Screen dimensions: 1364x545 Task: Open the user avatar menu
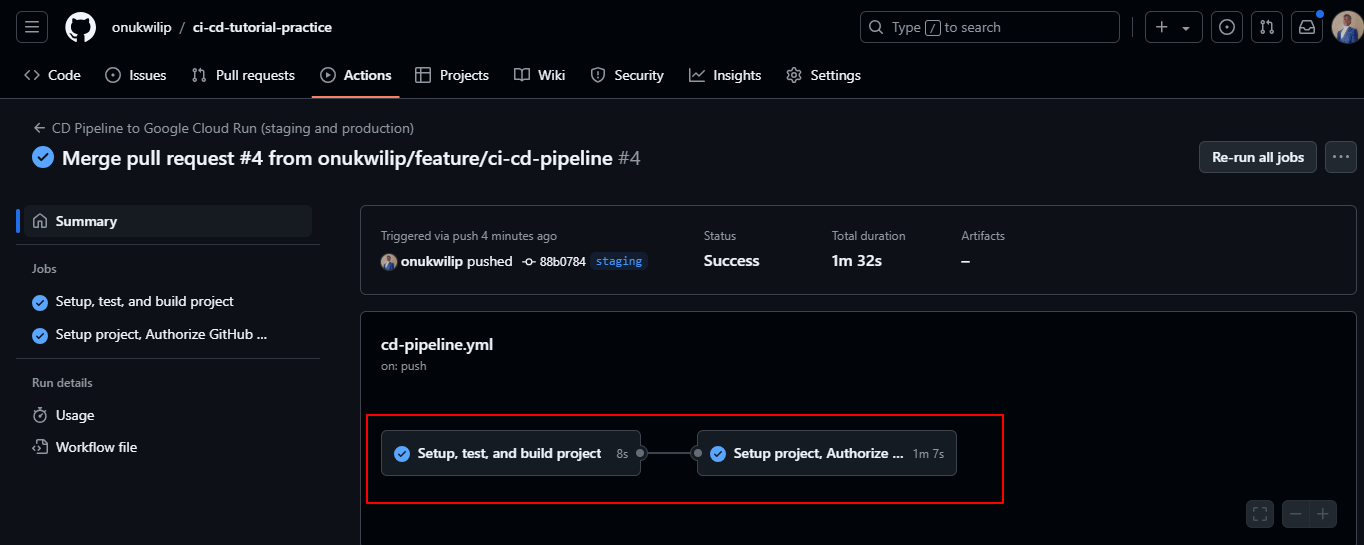click(x=1347, y=27)
